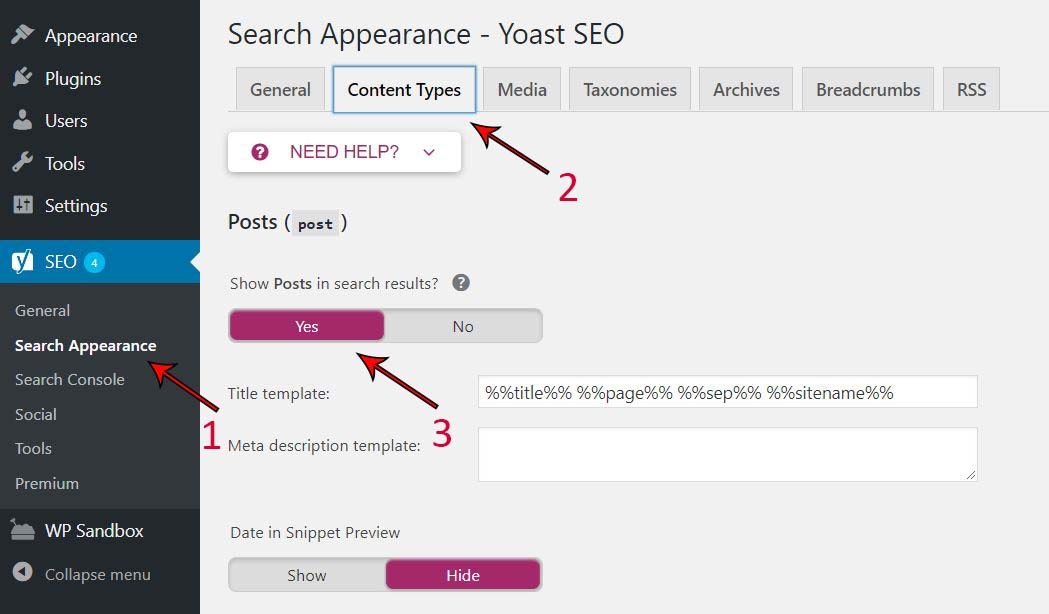Select Show for Date in Snippet Preview

(x=306, y=575)
